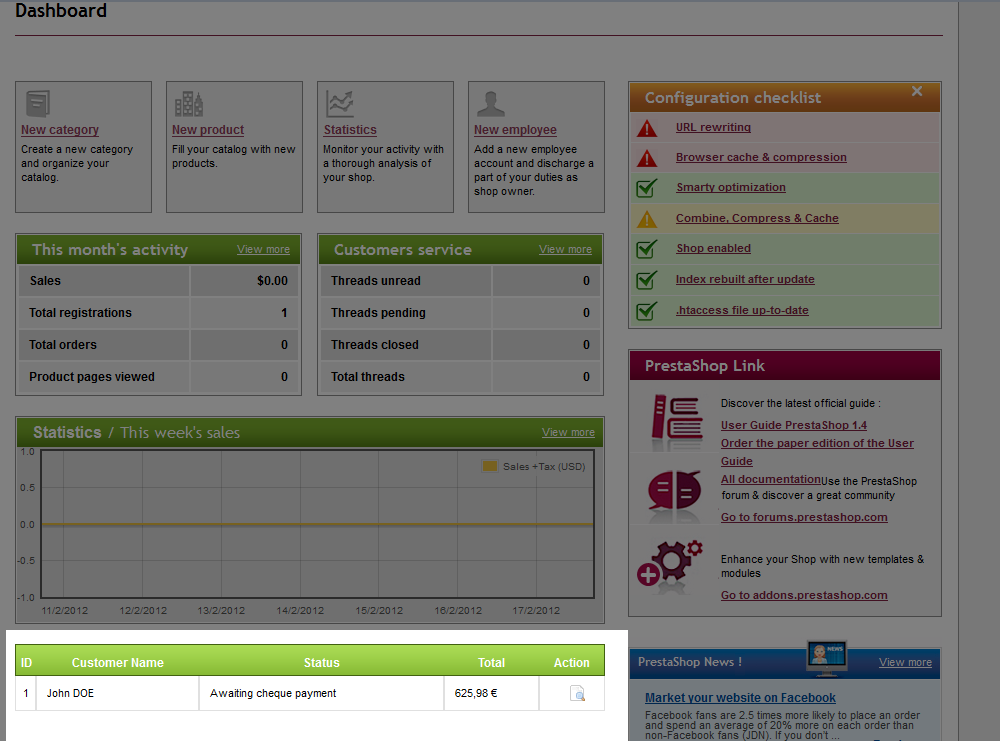
Task: Click the checkmark beside .htaccess file up-to-date
Action: click(647, 310)
